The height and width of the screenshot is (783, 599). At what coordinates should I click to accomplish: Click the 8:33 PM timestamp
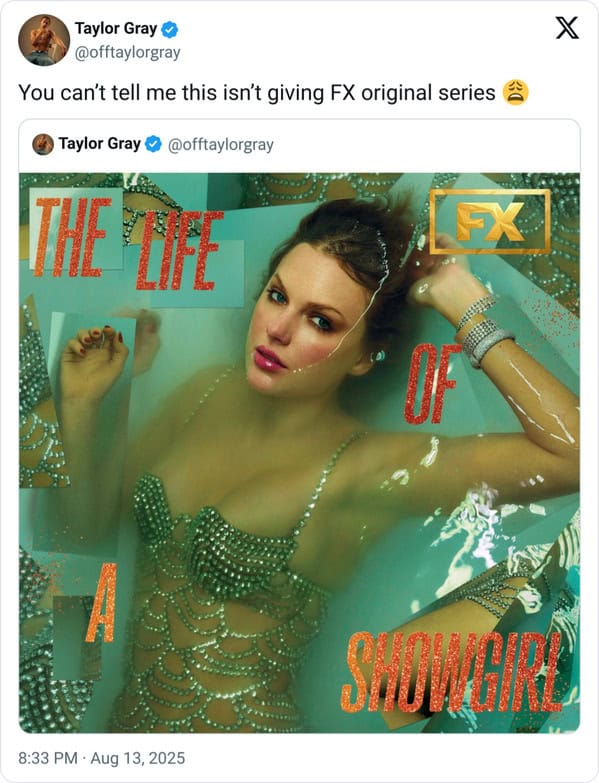coord(48,758)
